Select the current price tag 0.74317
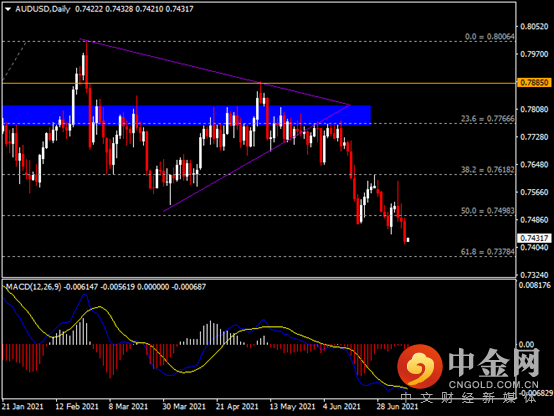 [534, 238]
